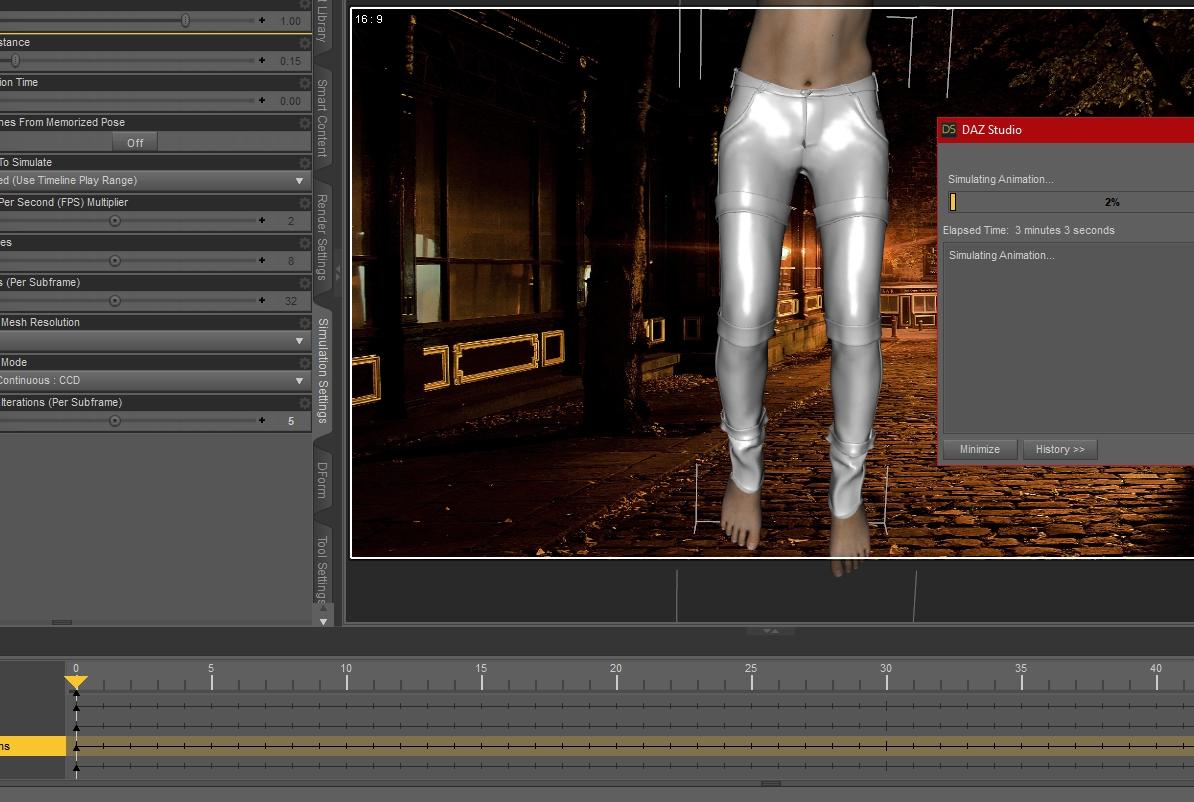This screenshot has width=1194, height=802.
Task: Show History in simulation dialog
Action: (x=1059, y=450)
